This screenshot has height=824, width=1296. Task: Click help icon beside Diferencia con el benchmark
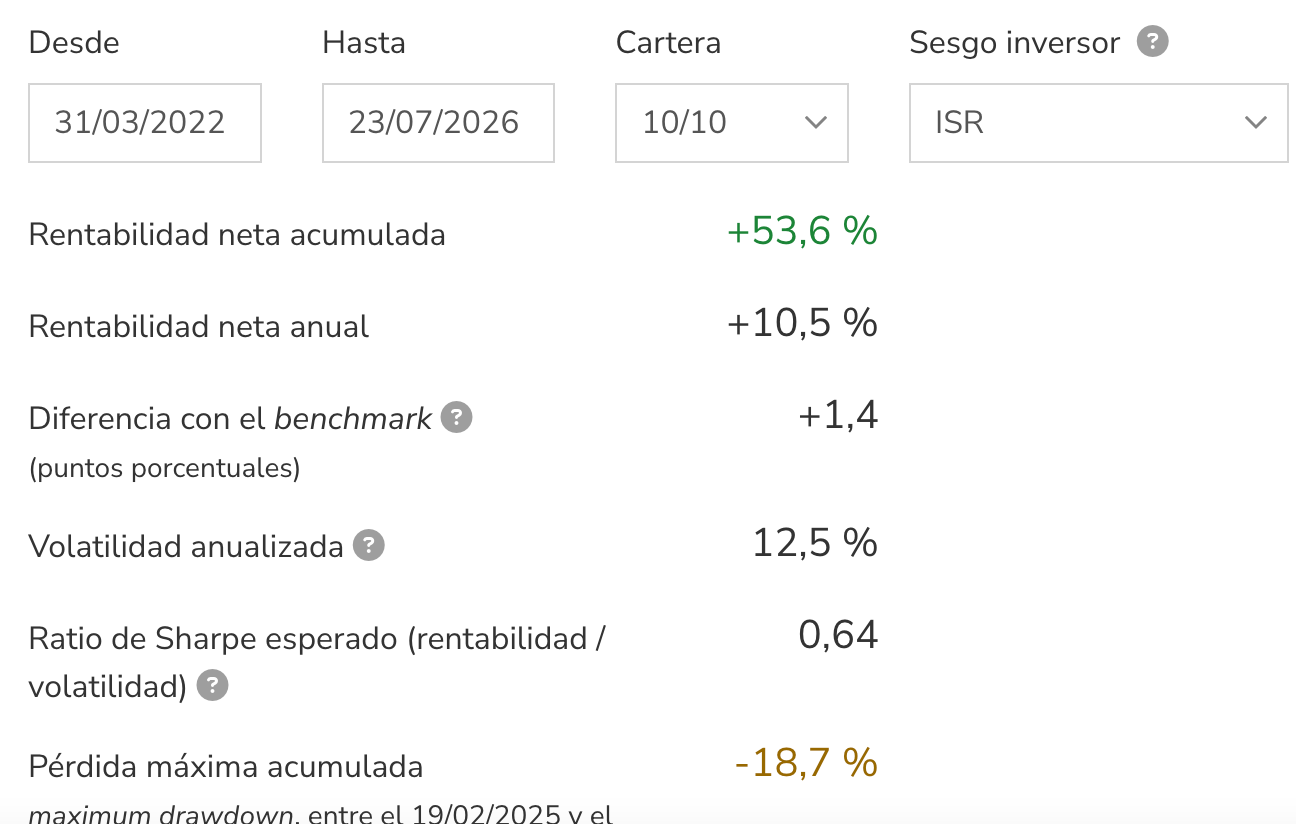point(456,417)
